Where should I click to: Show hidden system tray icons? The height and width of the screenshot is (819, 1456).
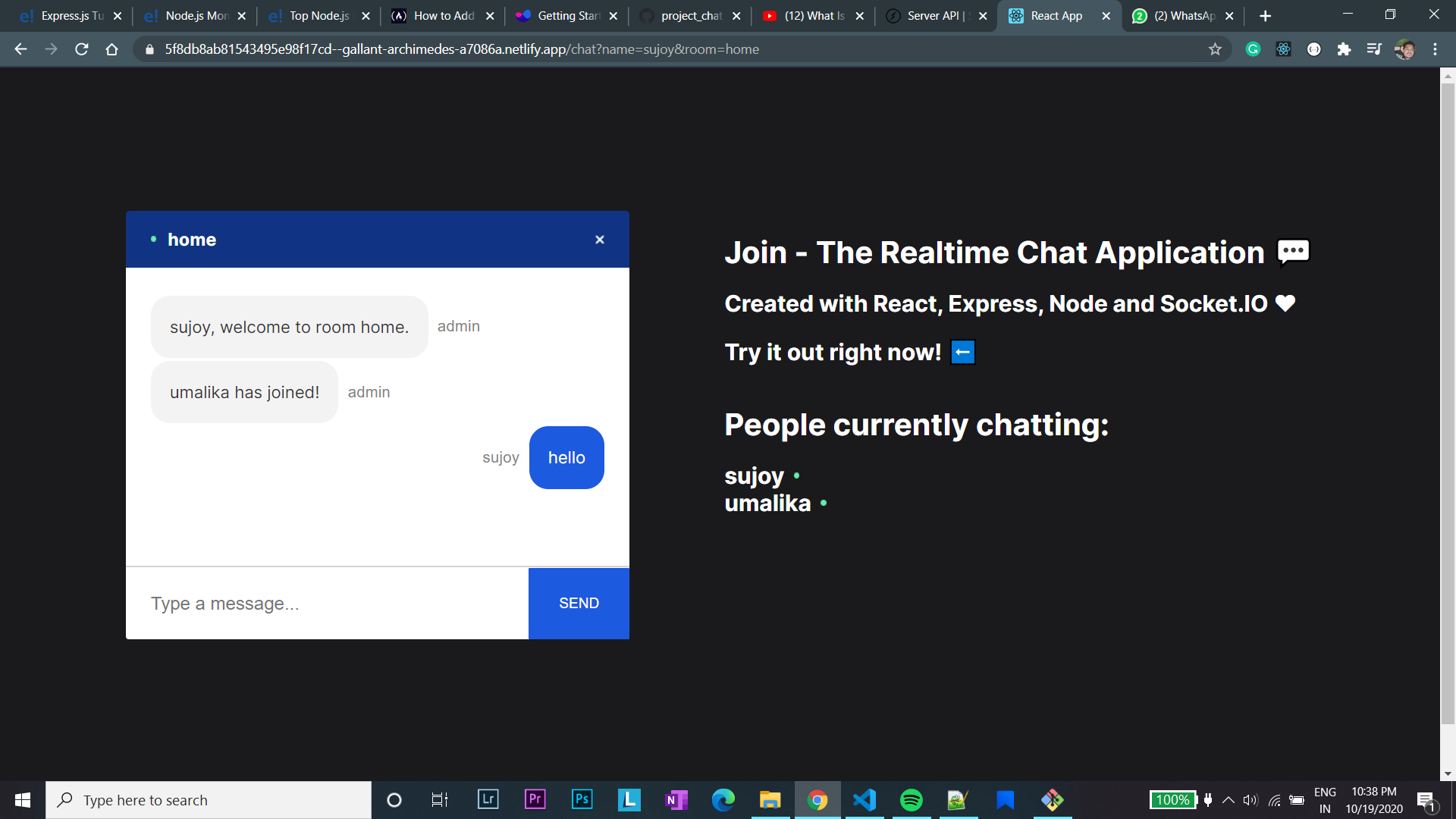pyautogui.click(x=1228, y=800)
